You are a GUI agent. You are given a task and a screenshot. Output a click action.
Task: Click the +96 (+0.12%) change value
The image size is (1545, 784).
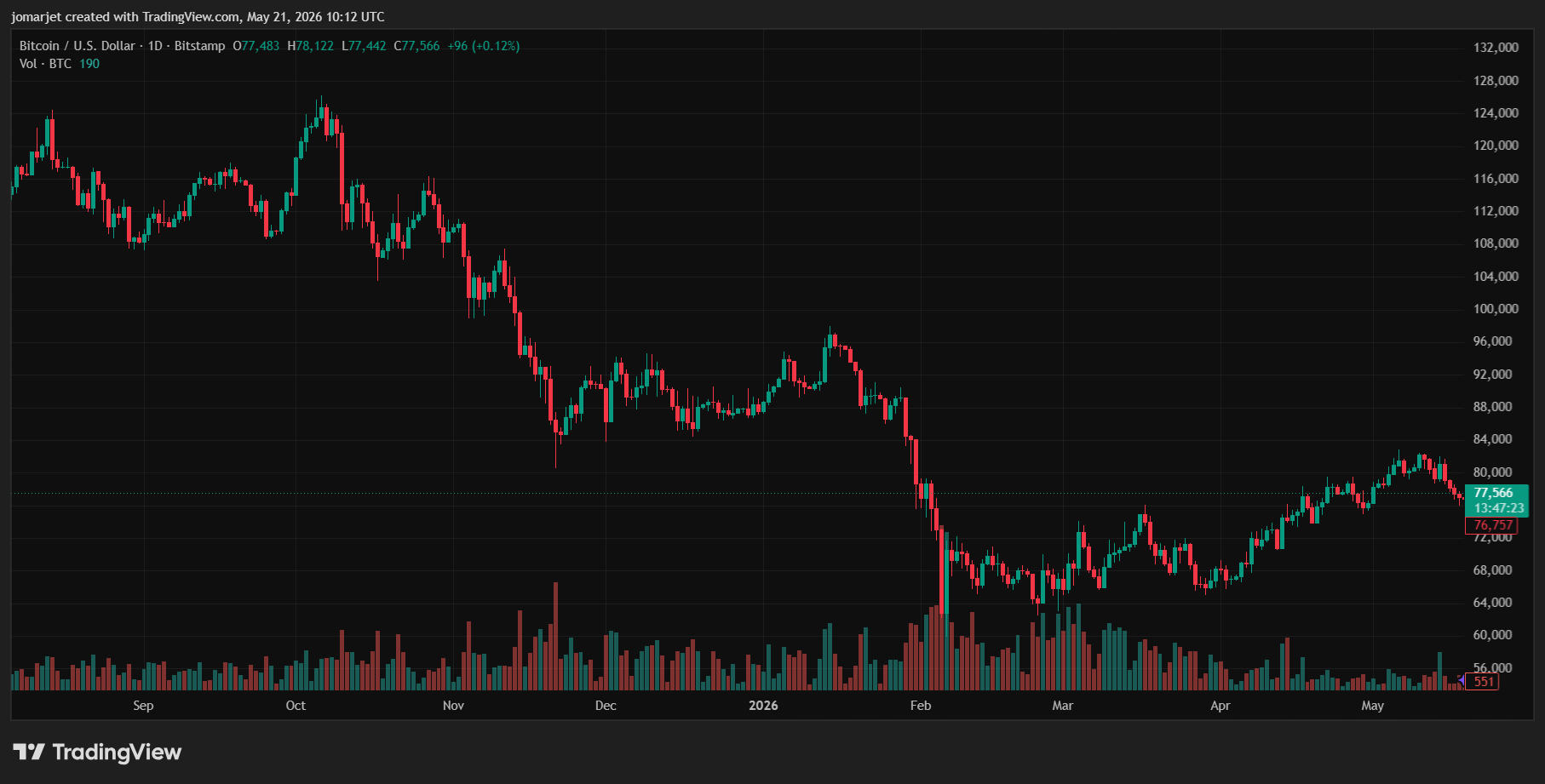(x=483, y=46)
